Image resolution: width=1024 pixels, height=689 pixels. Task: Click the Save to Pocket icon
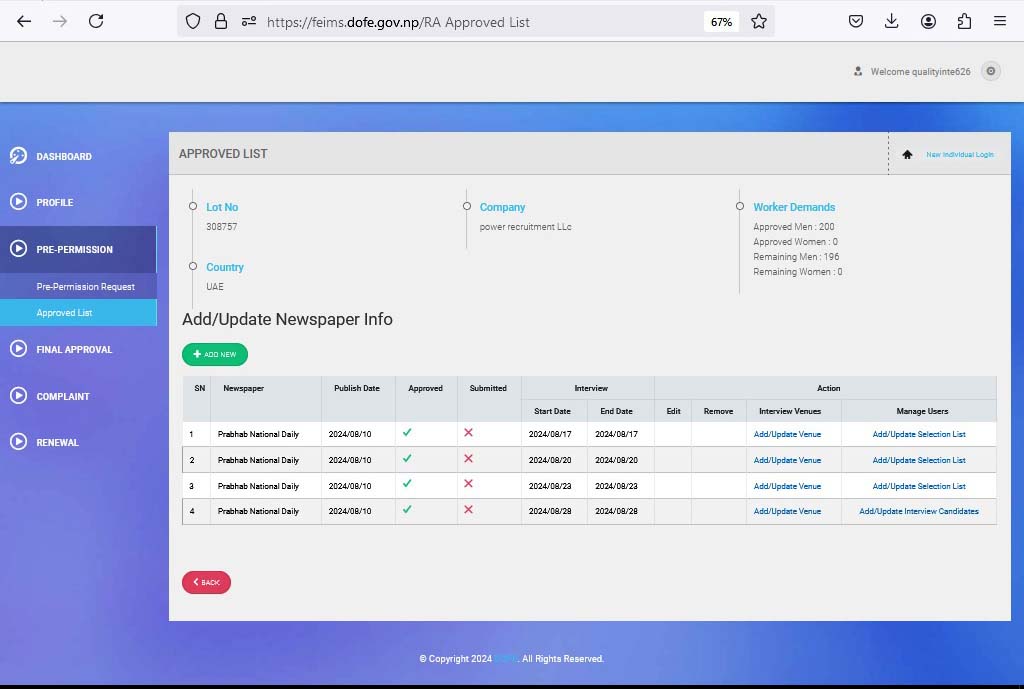[x=856, y=21]
